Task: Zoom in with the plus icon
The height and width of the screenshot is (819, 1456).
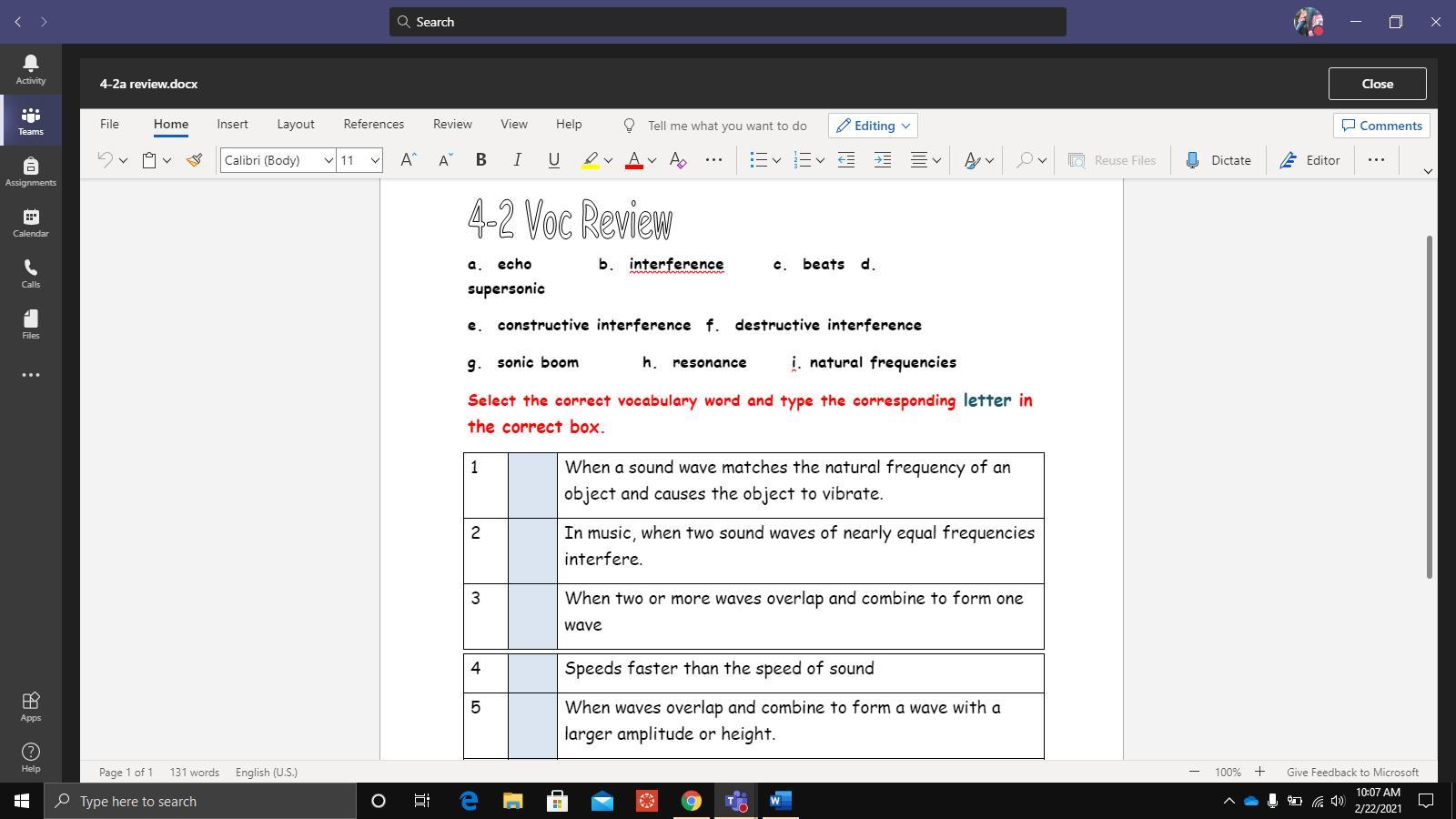Action: [x=1259, y=772]
